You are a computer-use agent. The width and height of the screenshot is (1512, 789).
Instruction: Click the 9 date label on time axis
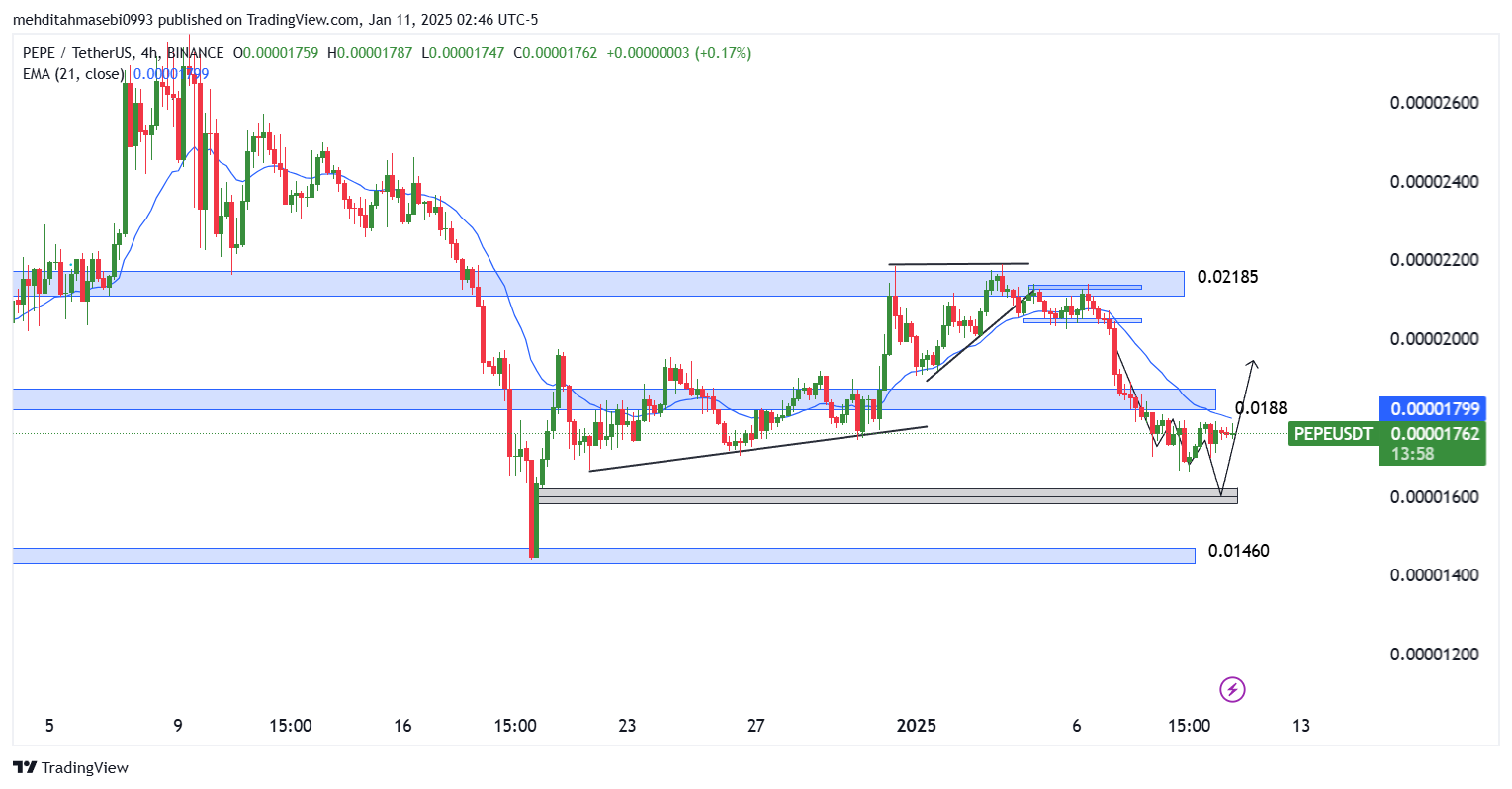pyautogui.click(x=178, y=726)
